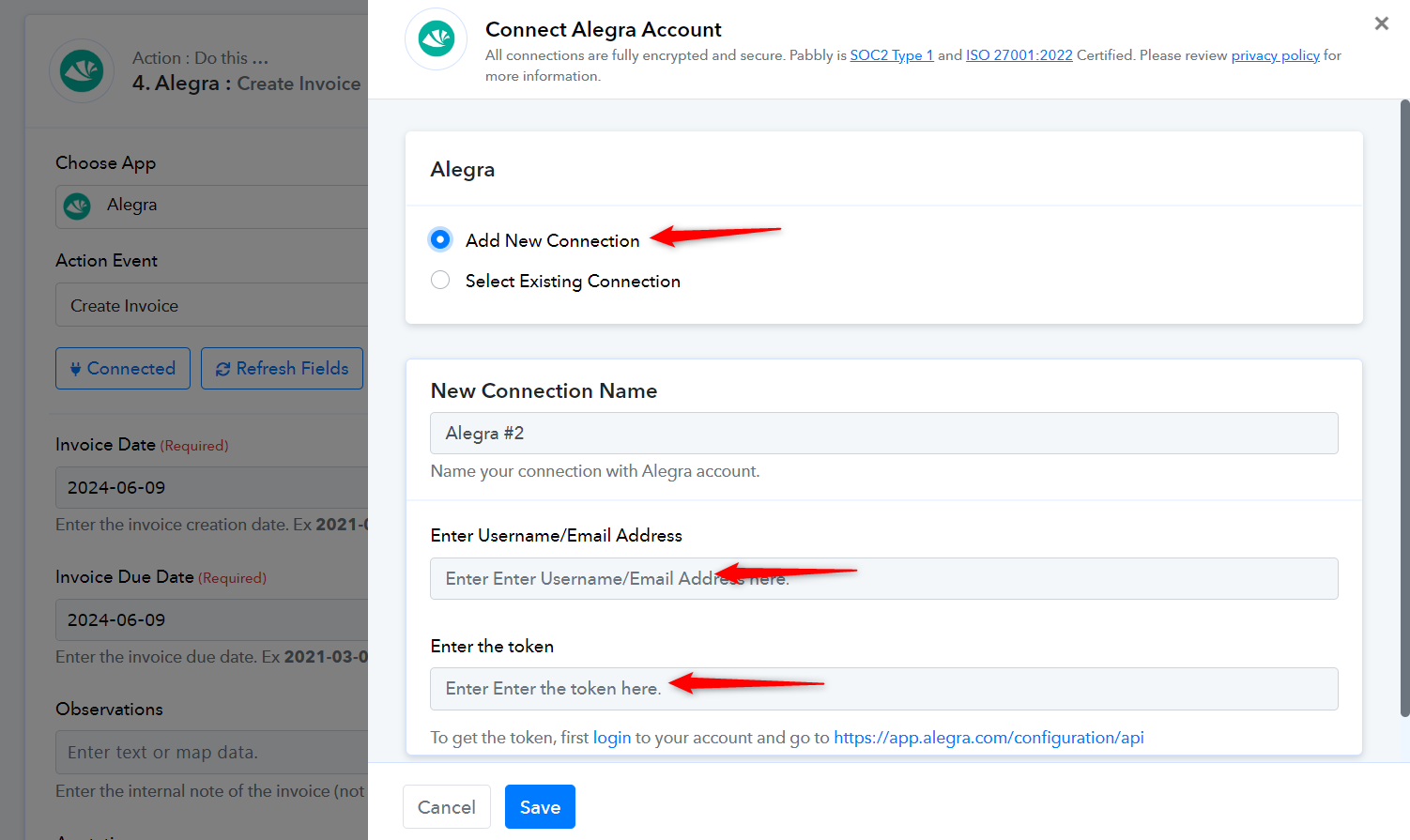
Task: Click the Connected button
Action: click(123, 369)
